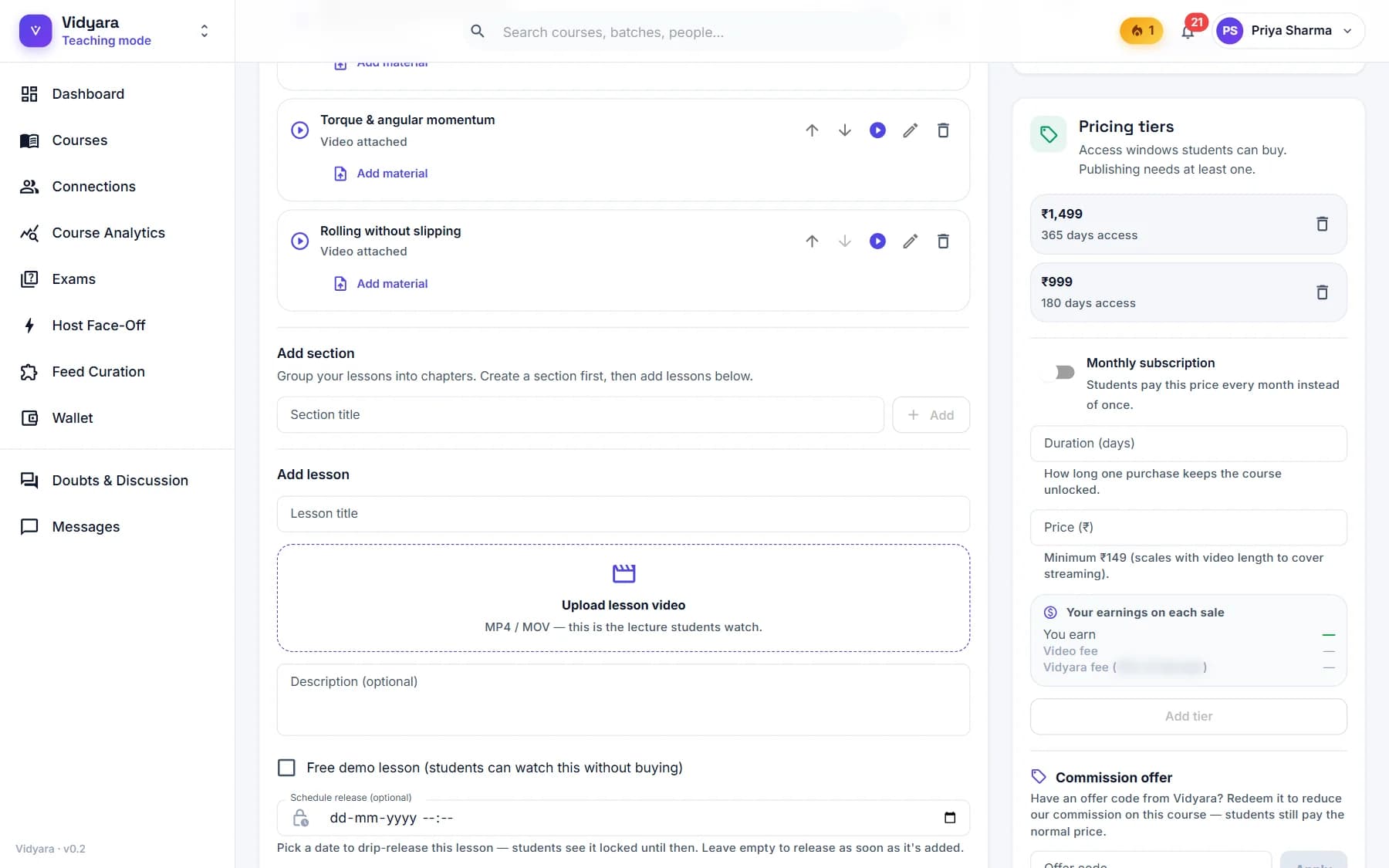The image size is (1389, 868).
Task: Open Doubts & Discussion
Action: click(x=117, y=481)
